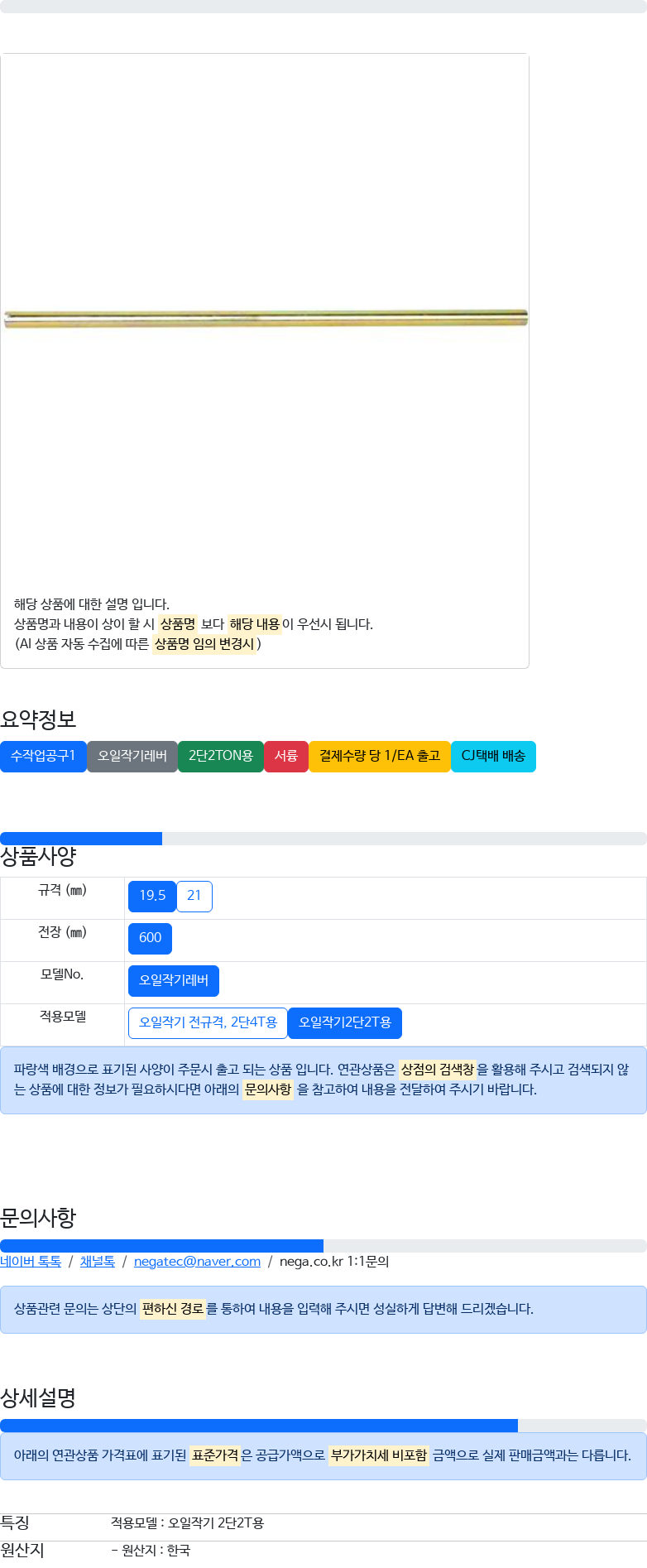Screen dimensions: 647x1568
Task: Open the 네이버 톡톡 link
Action: [31, 1261]
